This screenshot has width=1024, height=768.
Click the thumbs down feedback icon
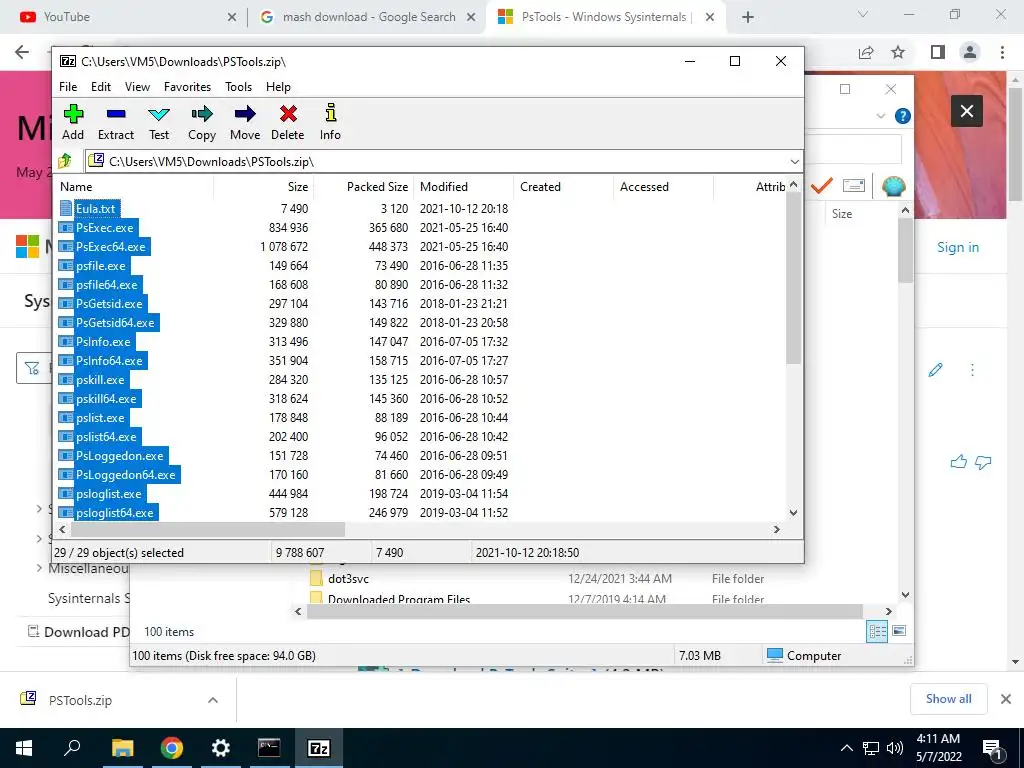pos(983,462)
